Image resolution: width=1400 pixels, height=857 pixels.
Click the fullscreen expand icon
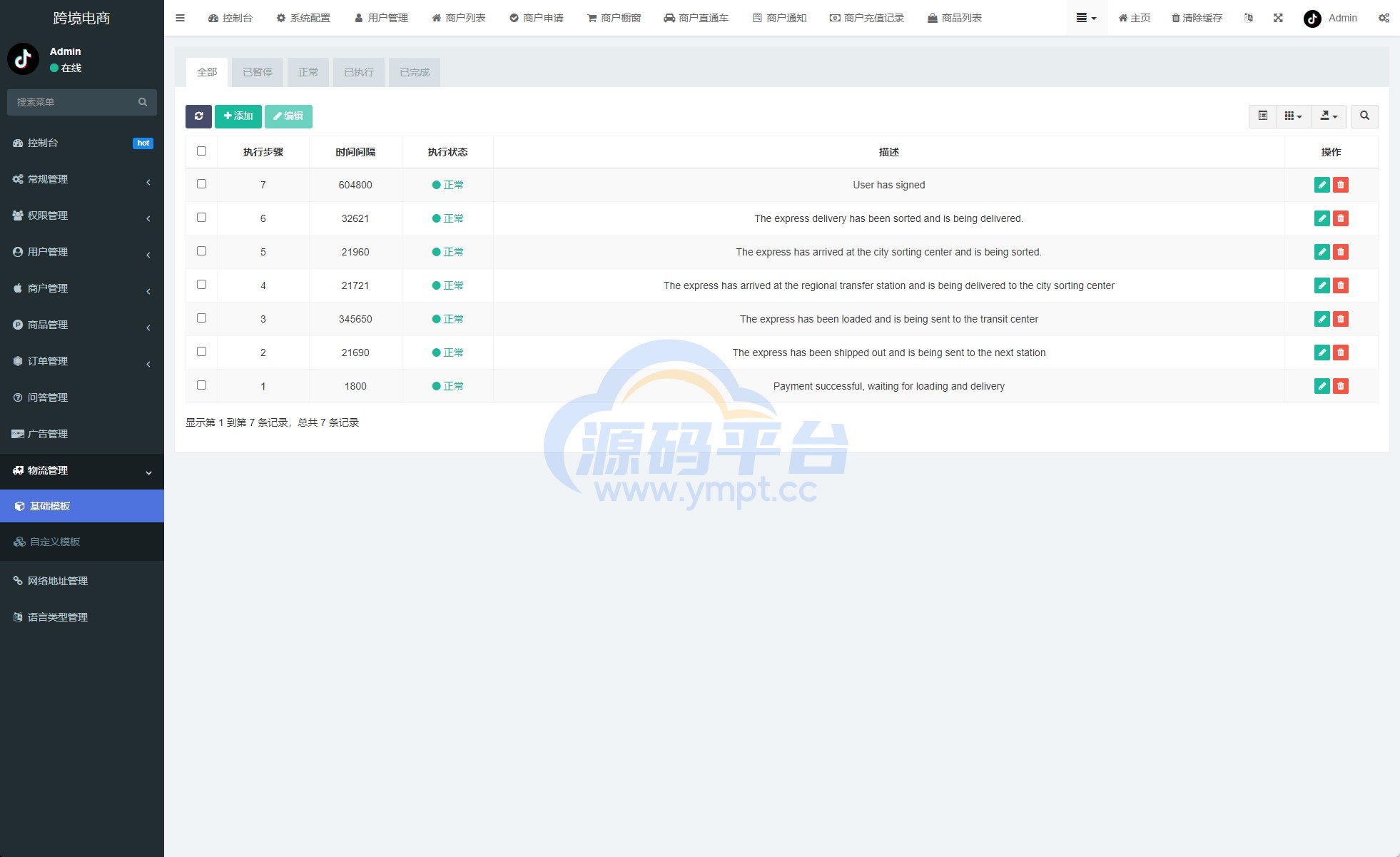pyautogui.click(x=1278, y=18)
